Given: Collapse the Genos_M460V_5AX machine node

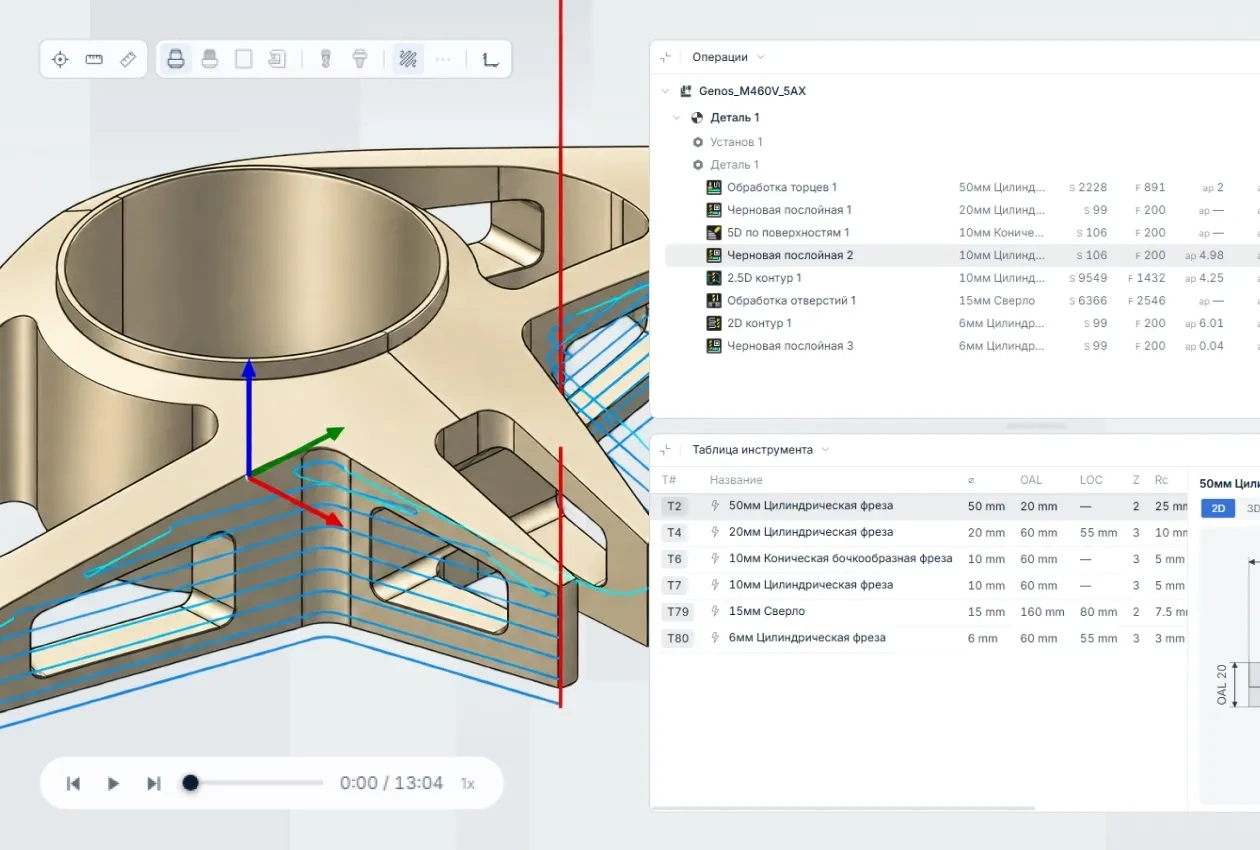Looking at the screenshot, I should tap(666, 91).
